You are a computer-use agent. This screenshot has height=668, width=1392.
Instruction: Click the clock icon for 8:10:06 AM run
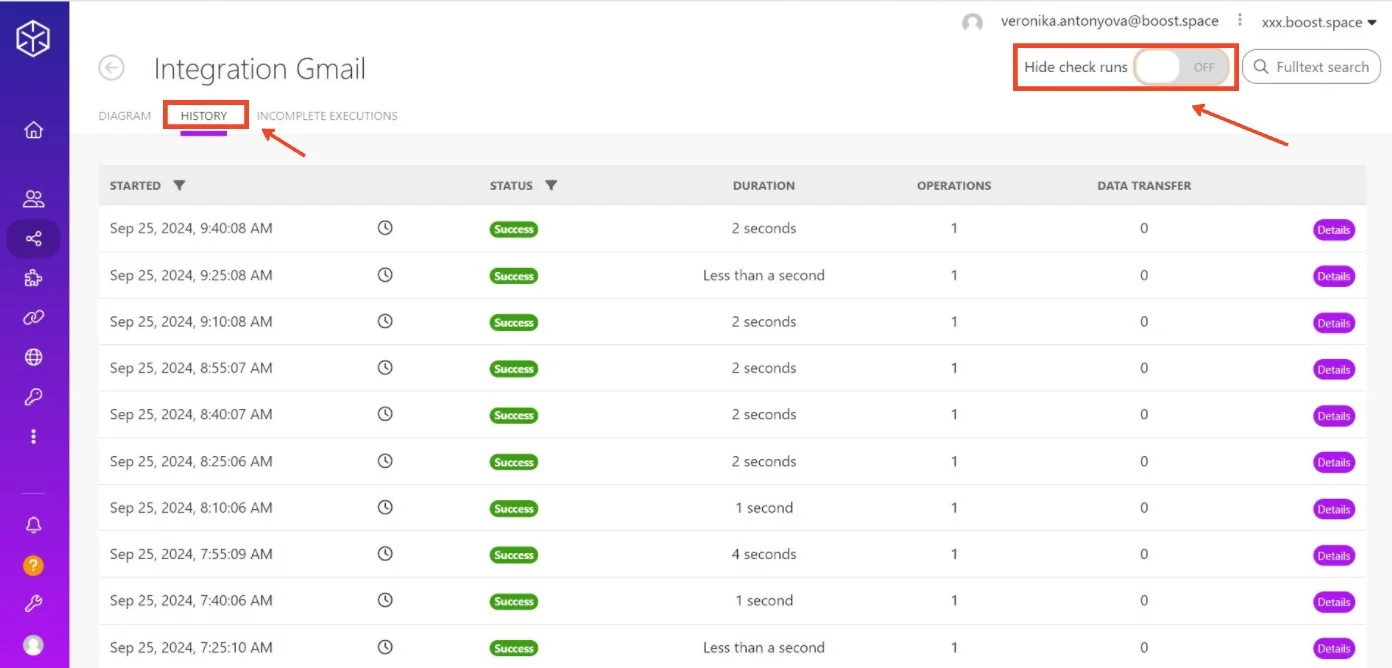tap(385, 507)
